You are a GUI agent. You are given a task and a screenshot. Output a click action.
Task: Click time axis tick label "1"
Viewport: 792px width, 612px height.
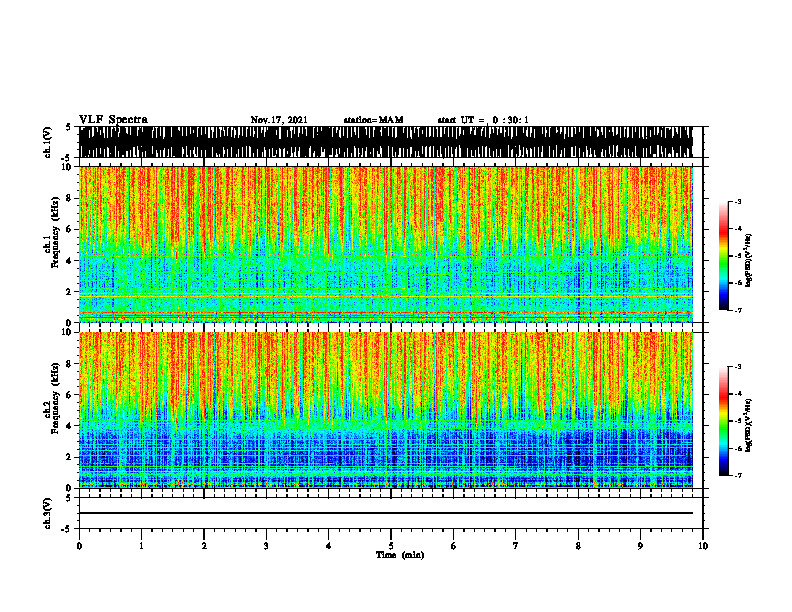click(141, 546)
